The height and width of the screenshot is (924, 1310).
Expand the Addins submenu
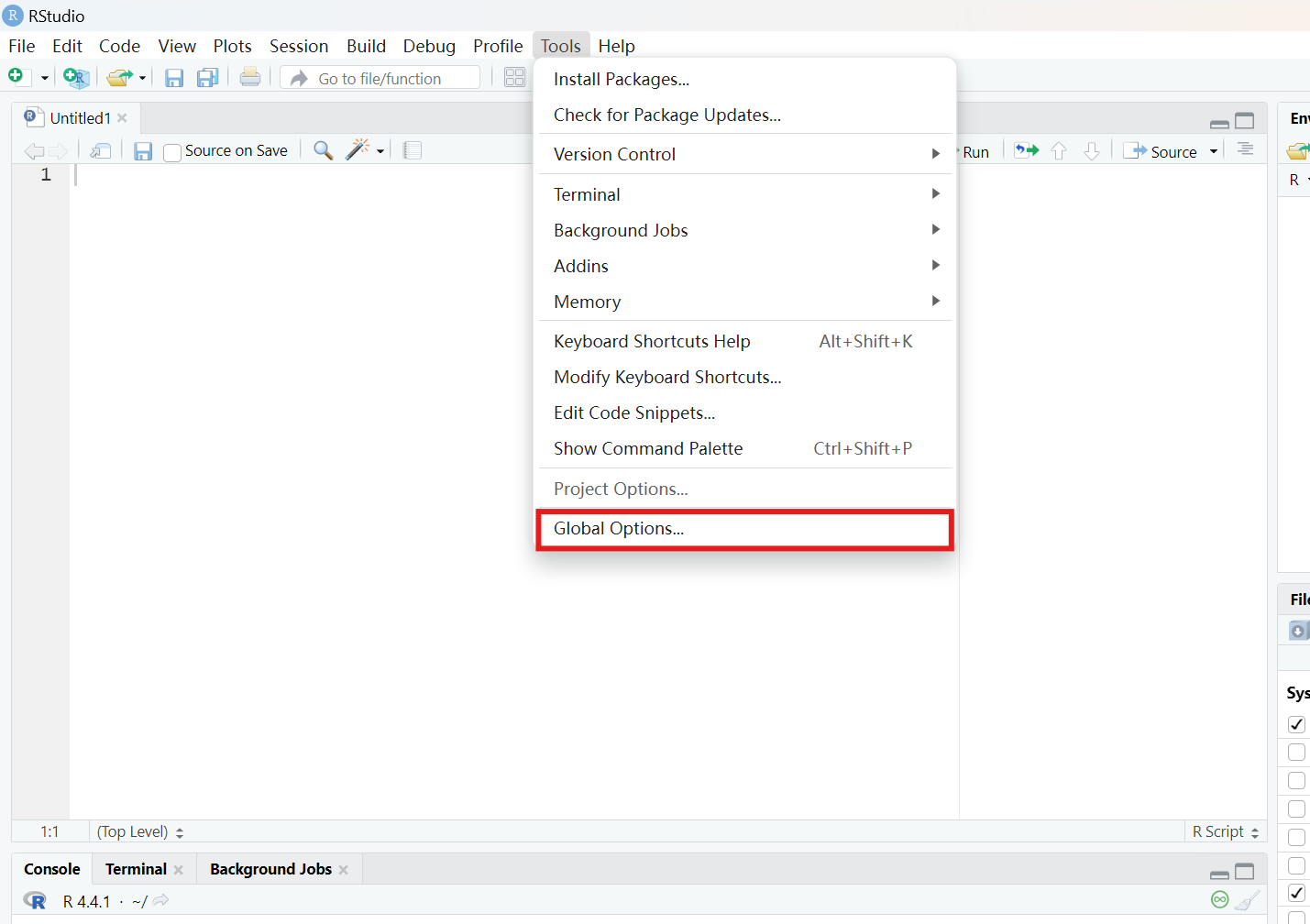click(x=745, y=266)
